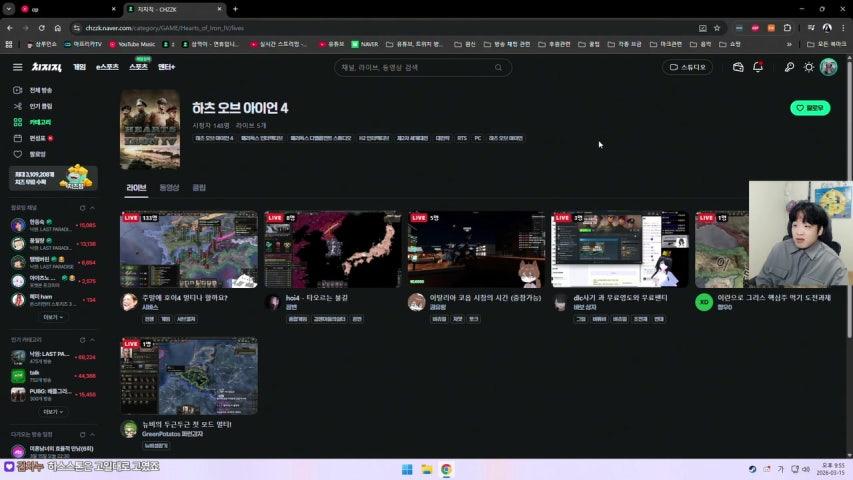
Task: Click the search magnifier icon
Action: [x=498, y=67]
